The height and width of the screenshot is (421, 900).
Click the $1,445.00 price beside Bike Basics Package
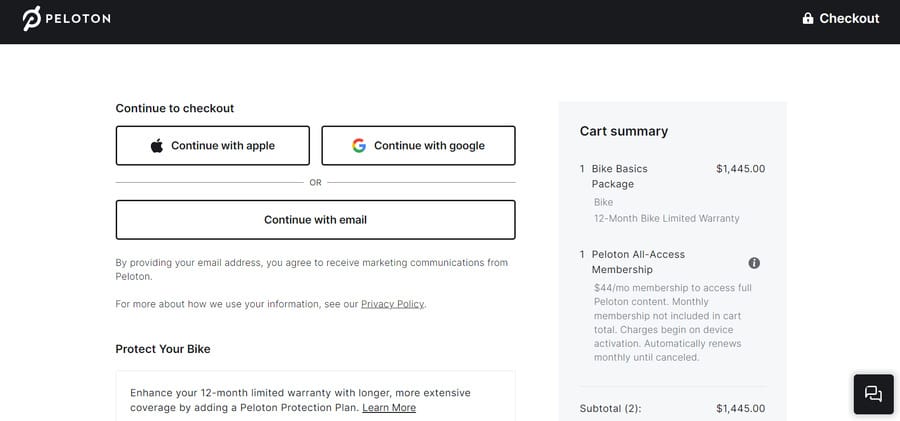pyautogui.click(x=740, y=169)
